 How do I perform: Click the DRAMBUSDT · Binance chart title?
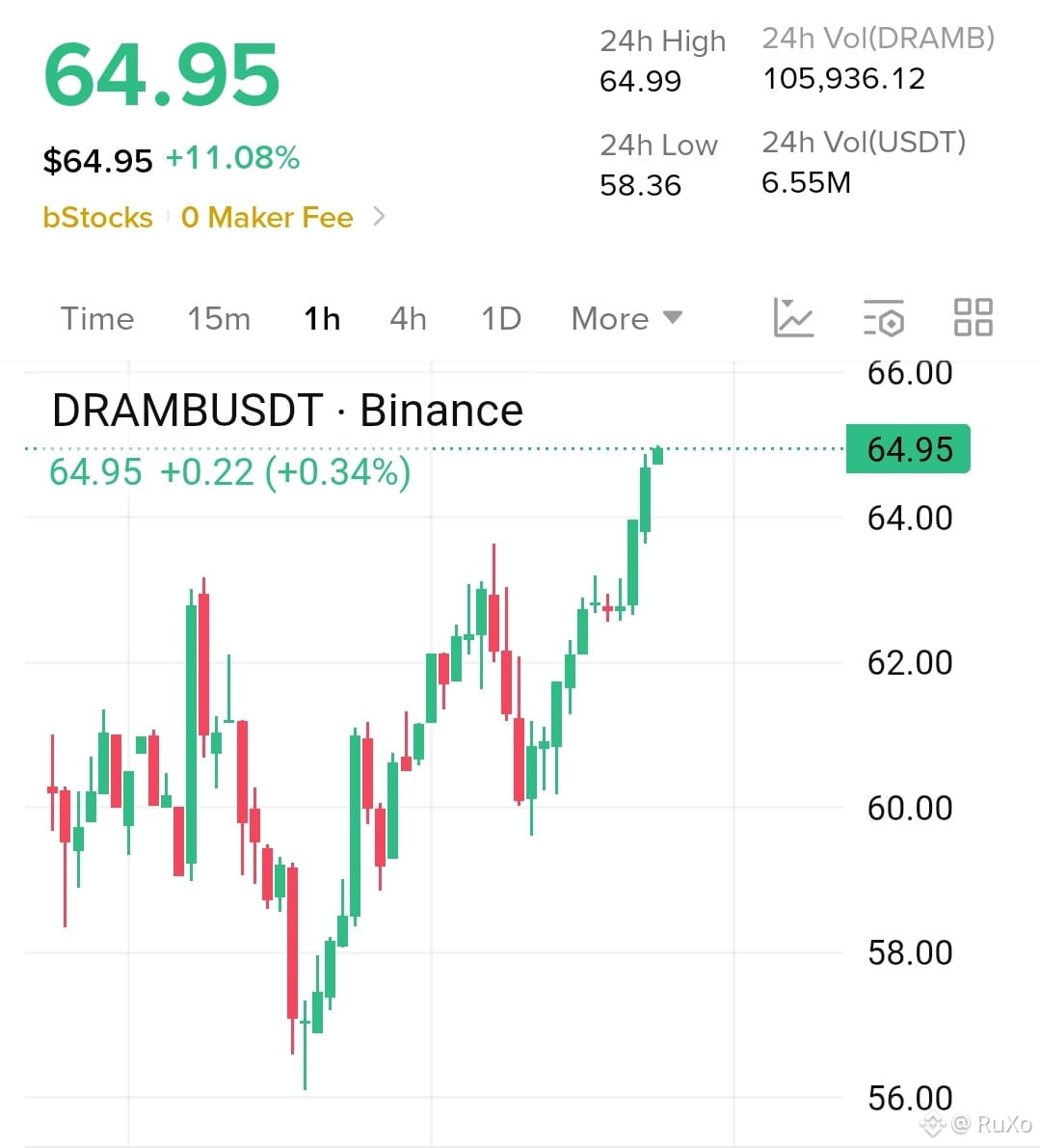point(287,410)
